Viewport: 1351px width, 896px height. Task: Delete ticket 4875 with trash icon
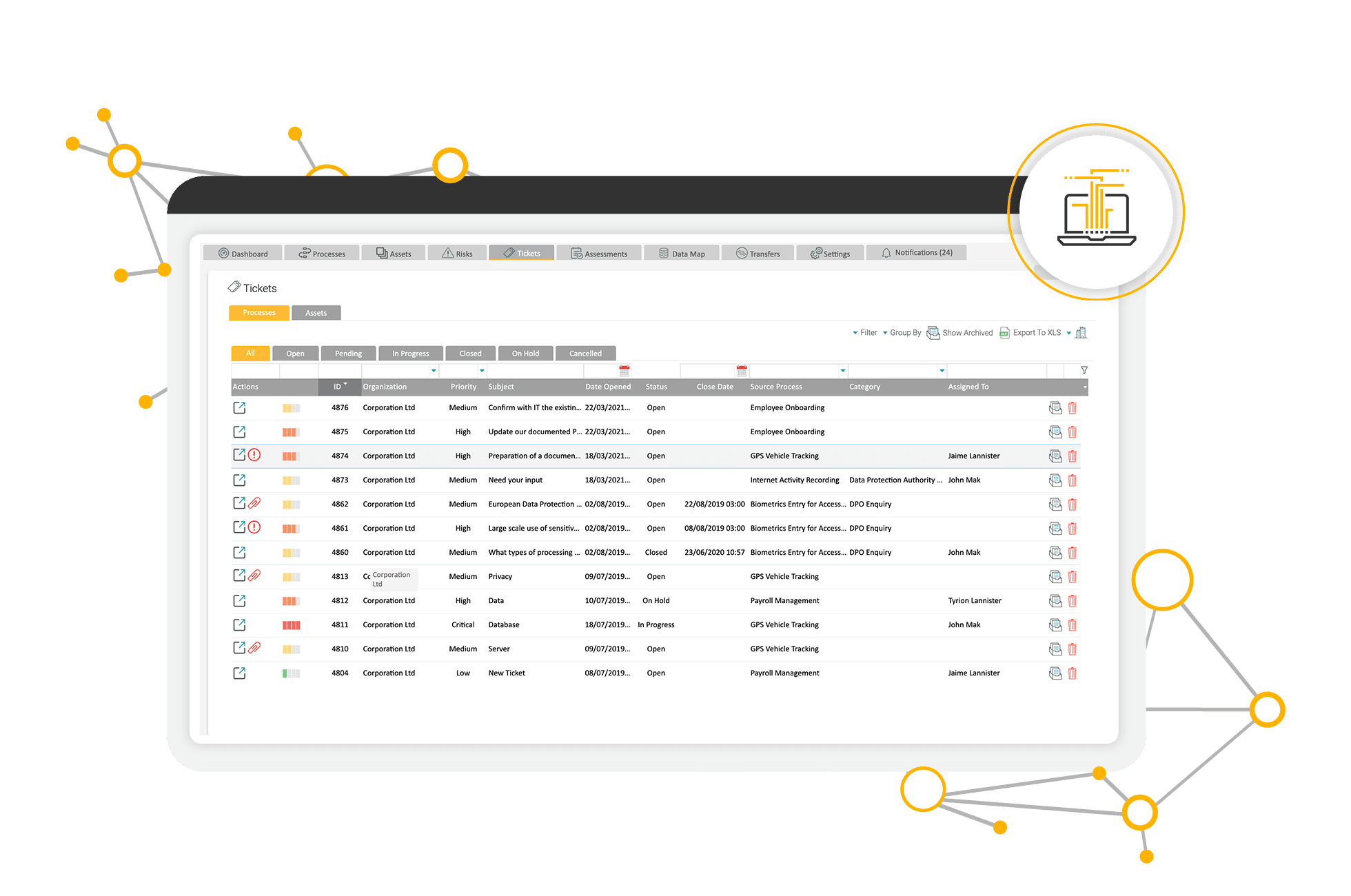1072,432
